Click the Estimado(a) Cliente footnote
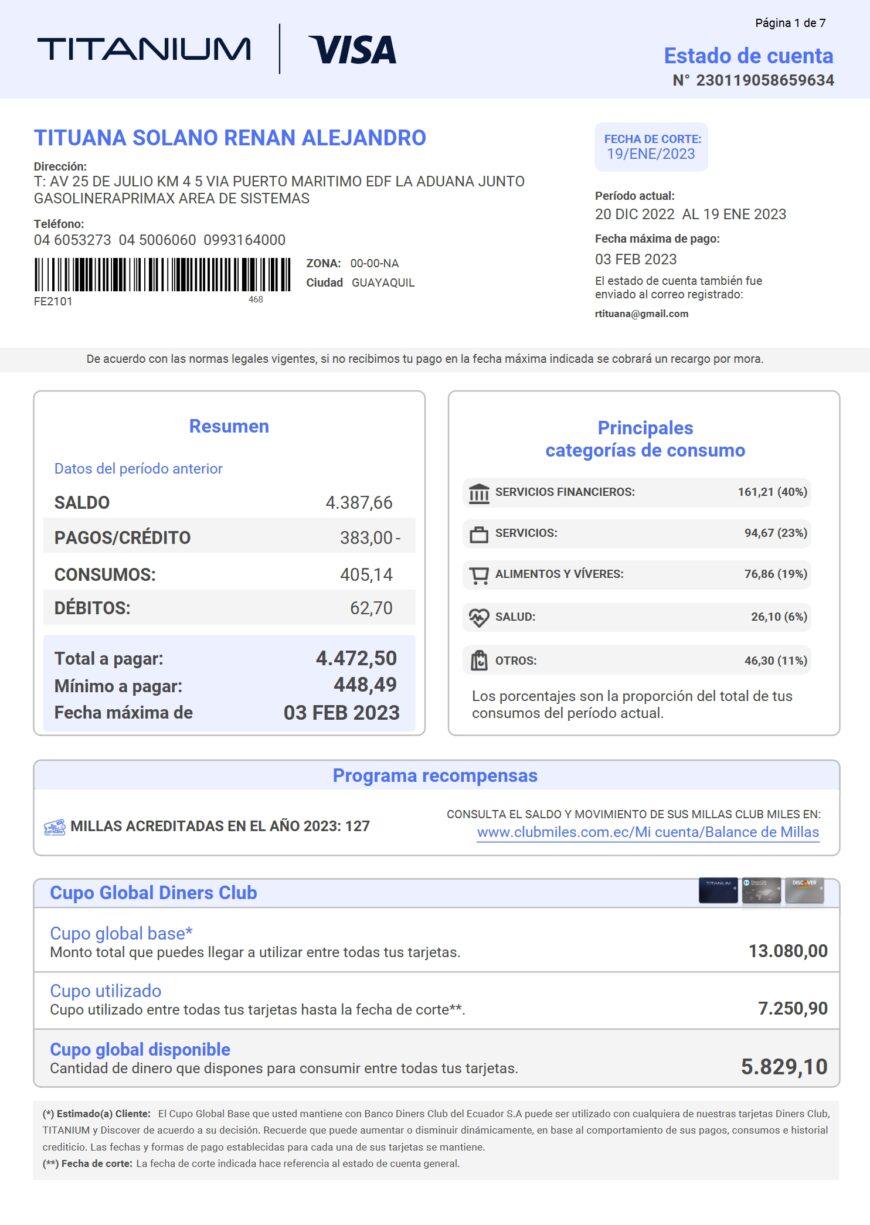Viewport: 870px width, 1225px height. 435,1130
